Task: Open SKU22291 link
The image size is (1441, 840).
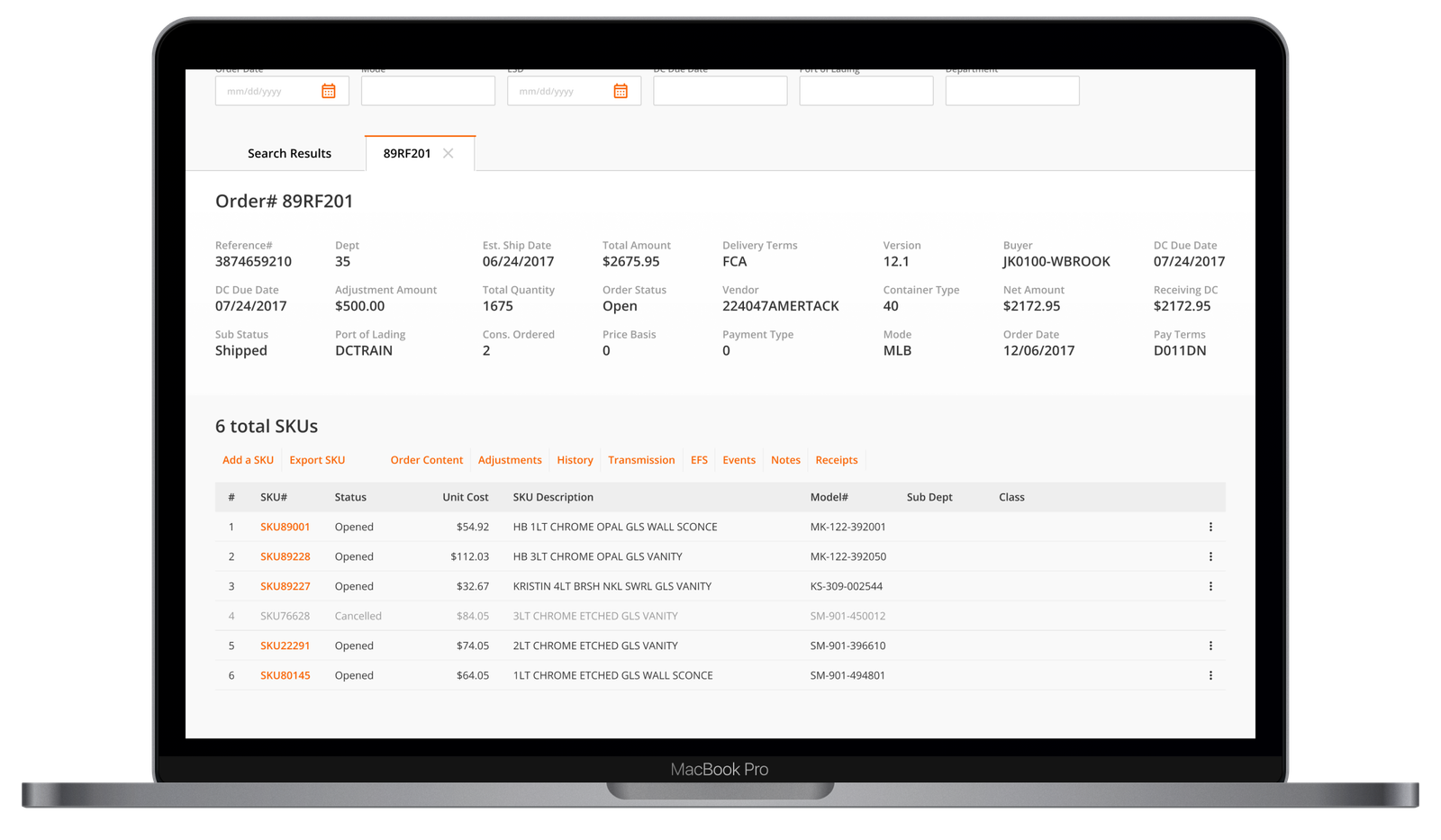Action: 285,646
